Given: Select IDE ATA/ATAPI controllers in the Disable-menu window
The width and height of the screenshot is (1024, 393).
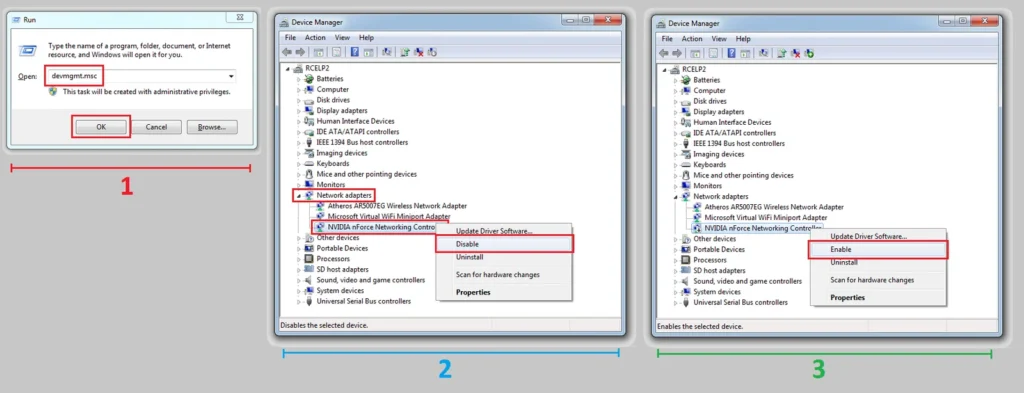Looking at the screenshot, I should [357, 132].
